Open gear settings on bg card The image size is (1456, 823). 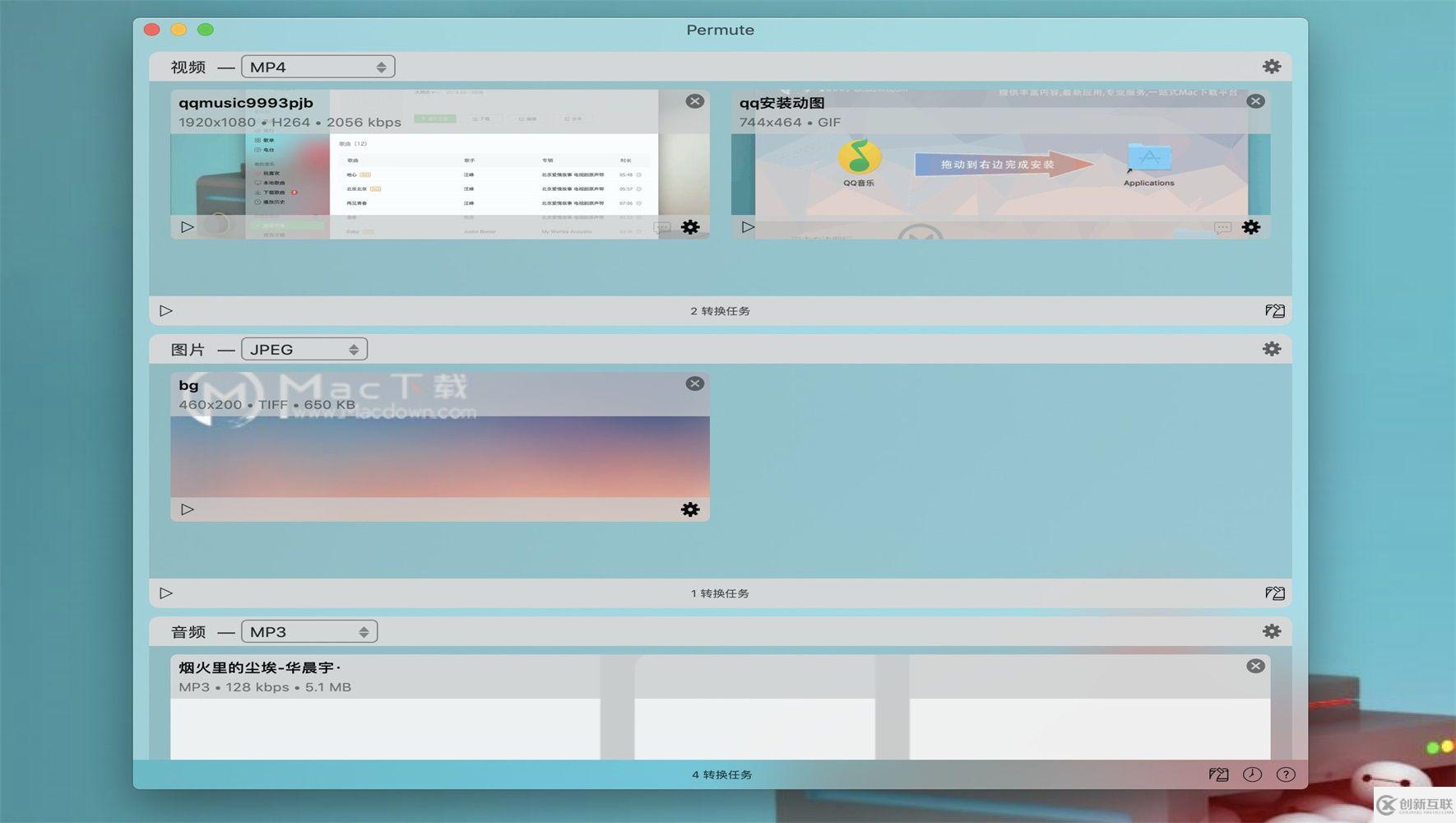(x=690, y=509)
